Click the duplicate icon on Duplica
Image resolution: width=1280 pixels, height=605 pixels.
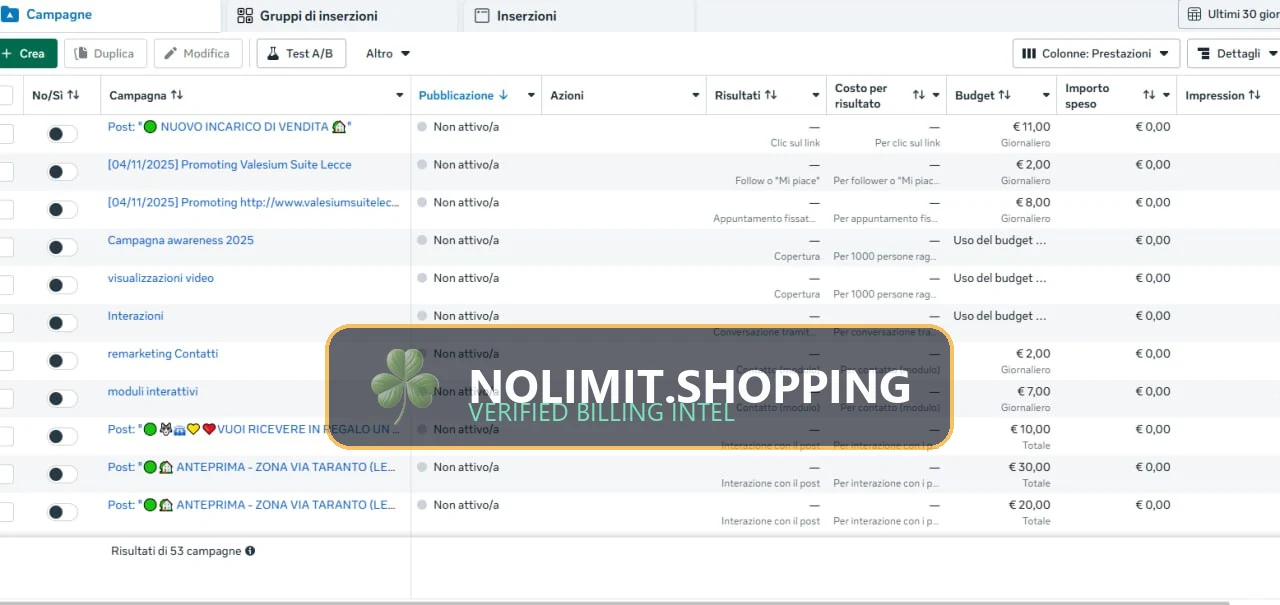coord(81,54)
